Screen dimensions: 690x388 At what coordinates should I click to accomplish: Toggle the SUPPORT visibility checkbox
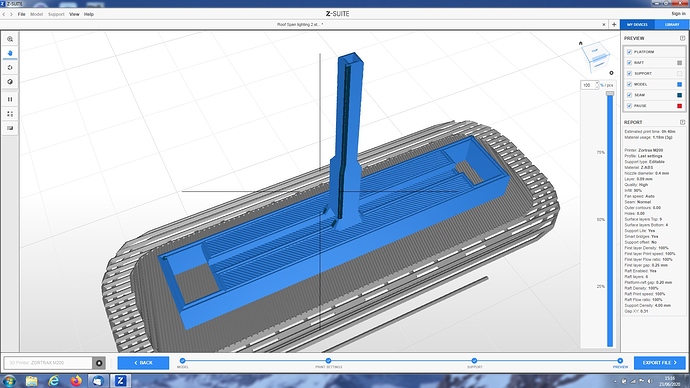point(629,73)
